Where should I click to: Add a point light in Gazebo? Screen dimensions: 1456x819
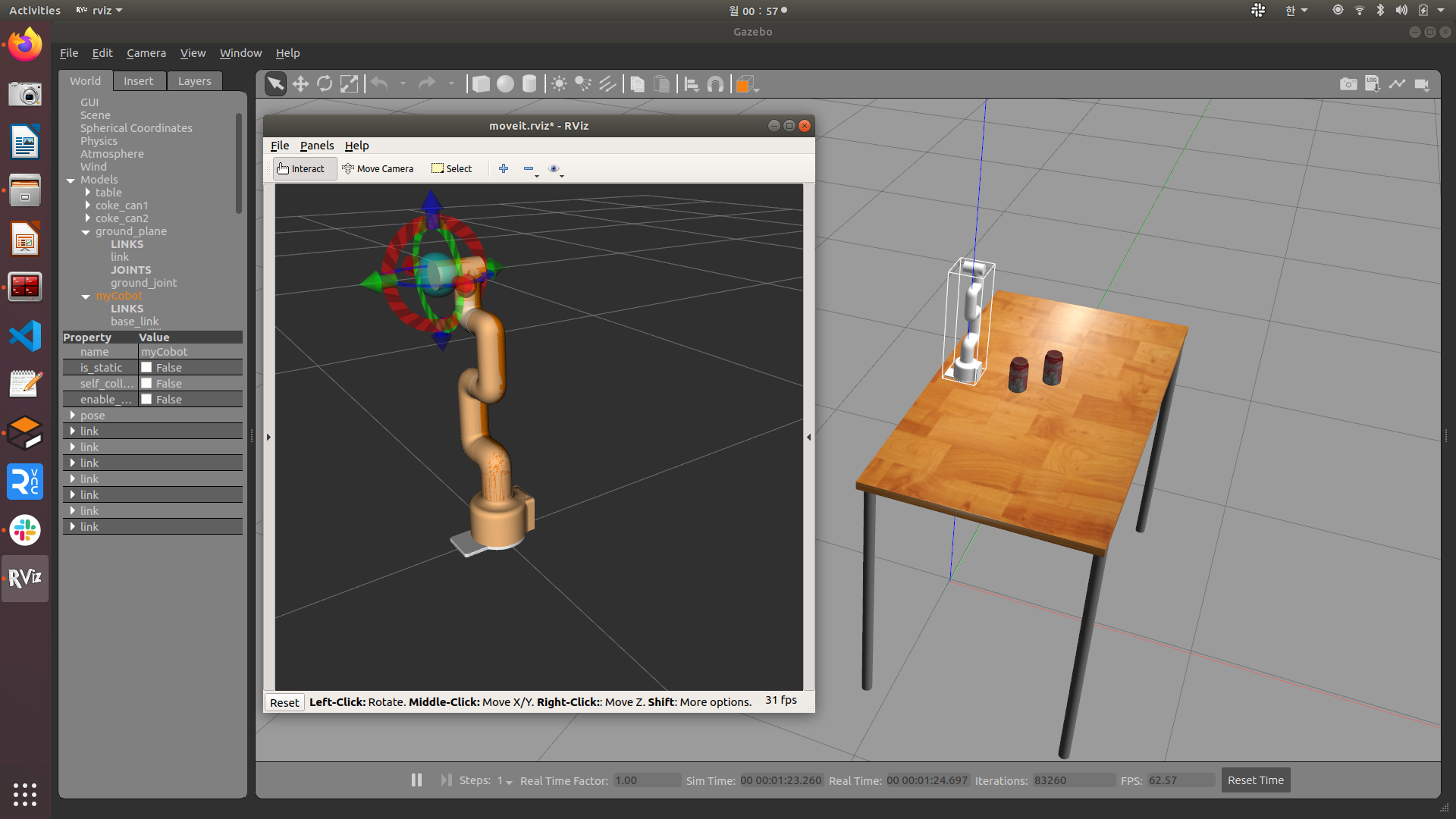tap(559, 83)
